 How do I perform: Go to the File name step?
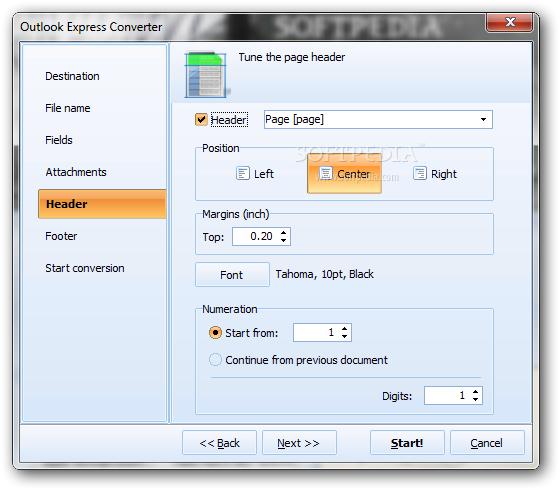(68, 108)
